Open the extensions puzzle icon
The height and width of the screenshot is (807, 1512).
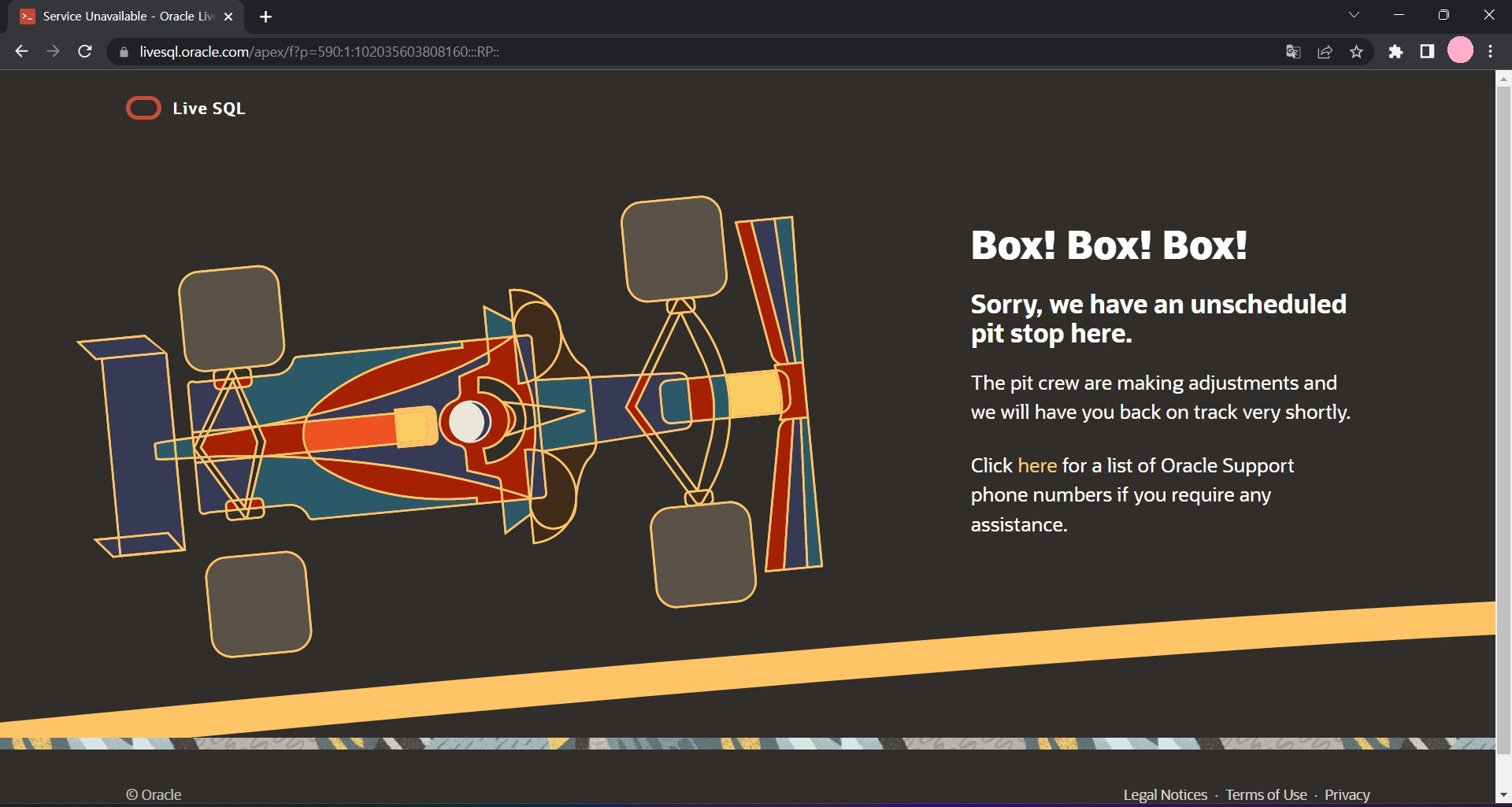point(1395,52)
